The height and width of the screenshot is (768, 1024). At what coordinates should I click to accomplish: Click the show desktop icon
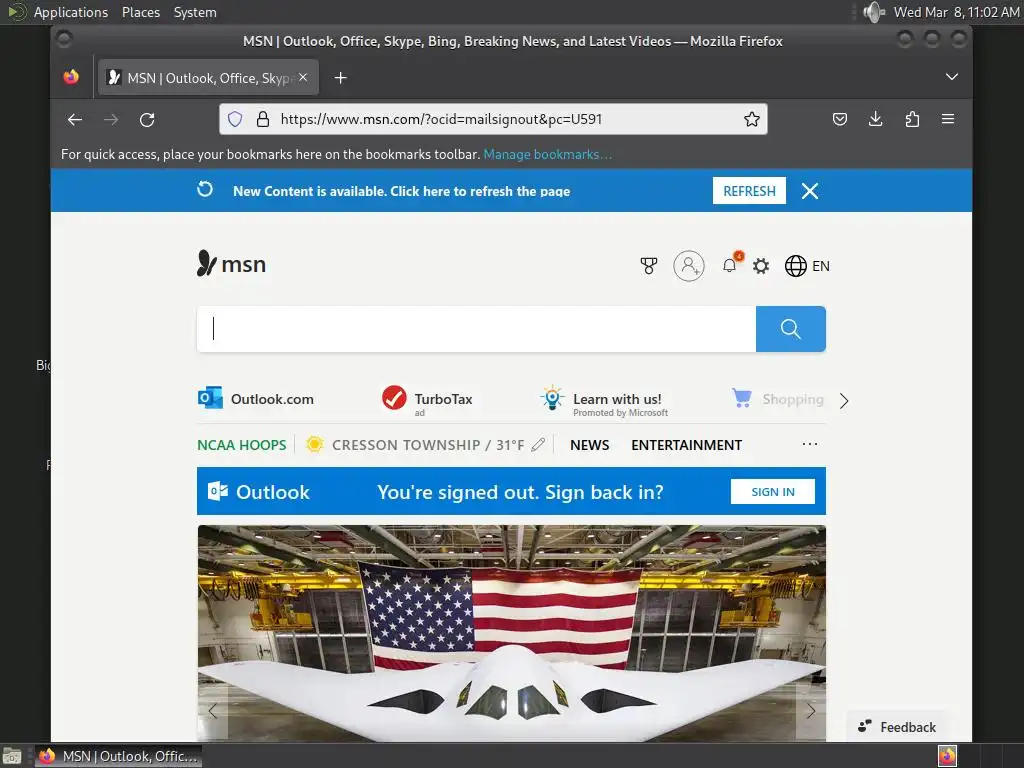coord(12,756)
